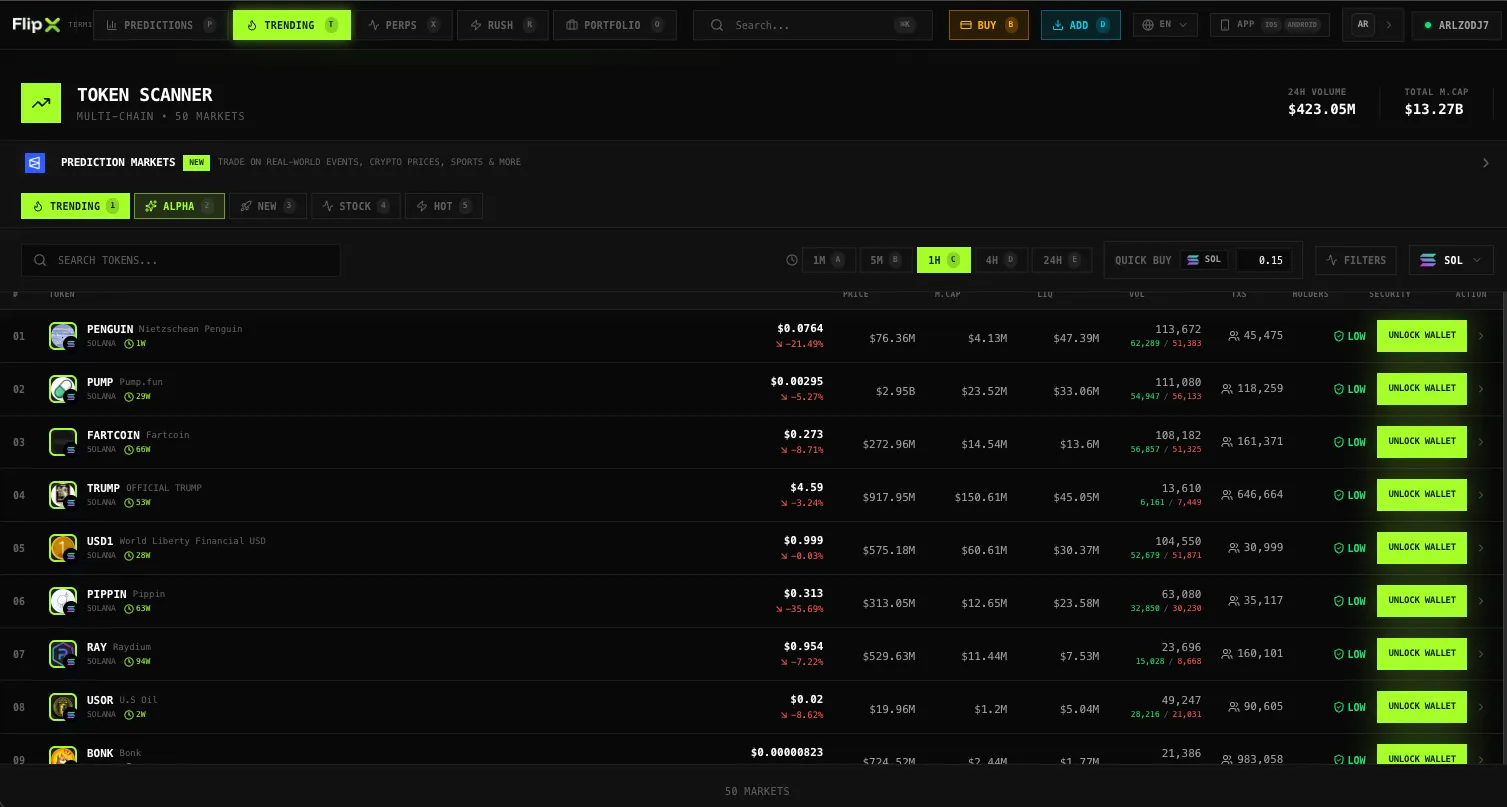Click the SEARCH TOKENS input field
Image resolution: width=1507 pixels, height=807 pixels.
pos(180,260)
